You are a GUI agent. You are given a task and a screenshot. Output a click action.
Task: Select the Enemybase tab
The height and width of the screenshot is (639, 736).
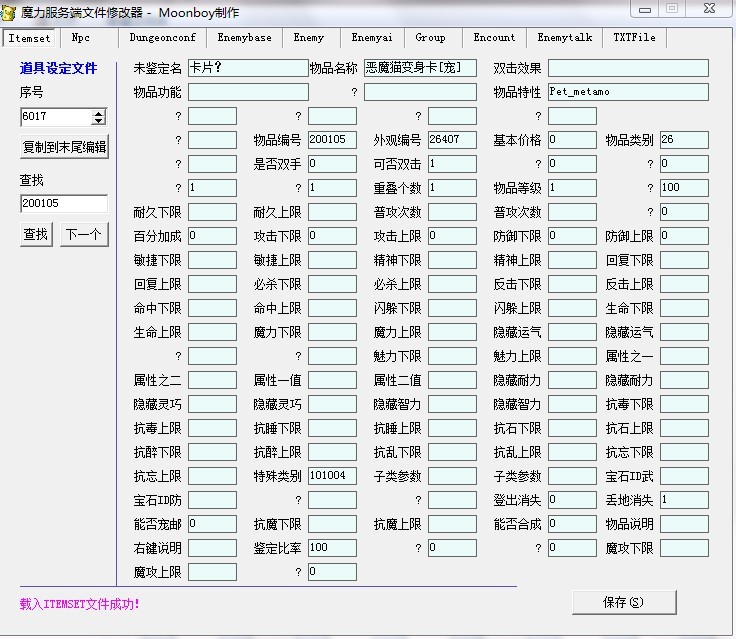point(244,38)
